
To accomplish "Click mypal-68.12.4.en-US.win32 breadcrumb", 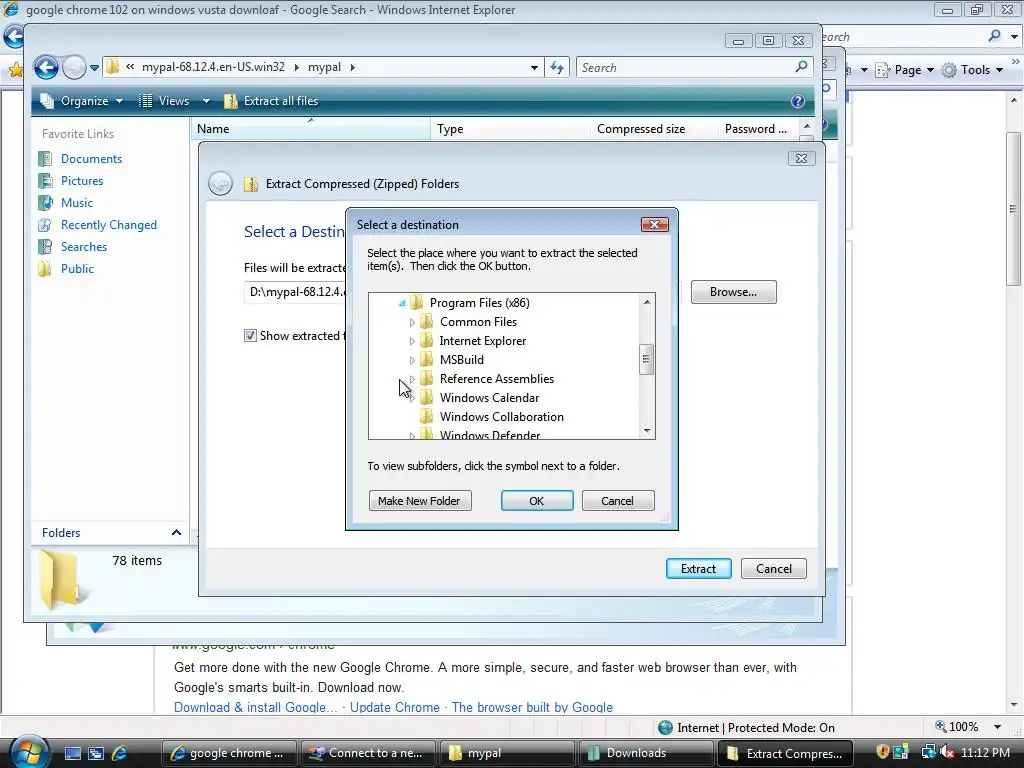I will coord(214,67).
